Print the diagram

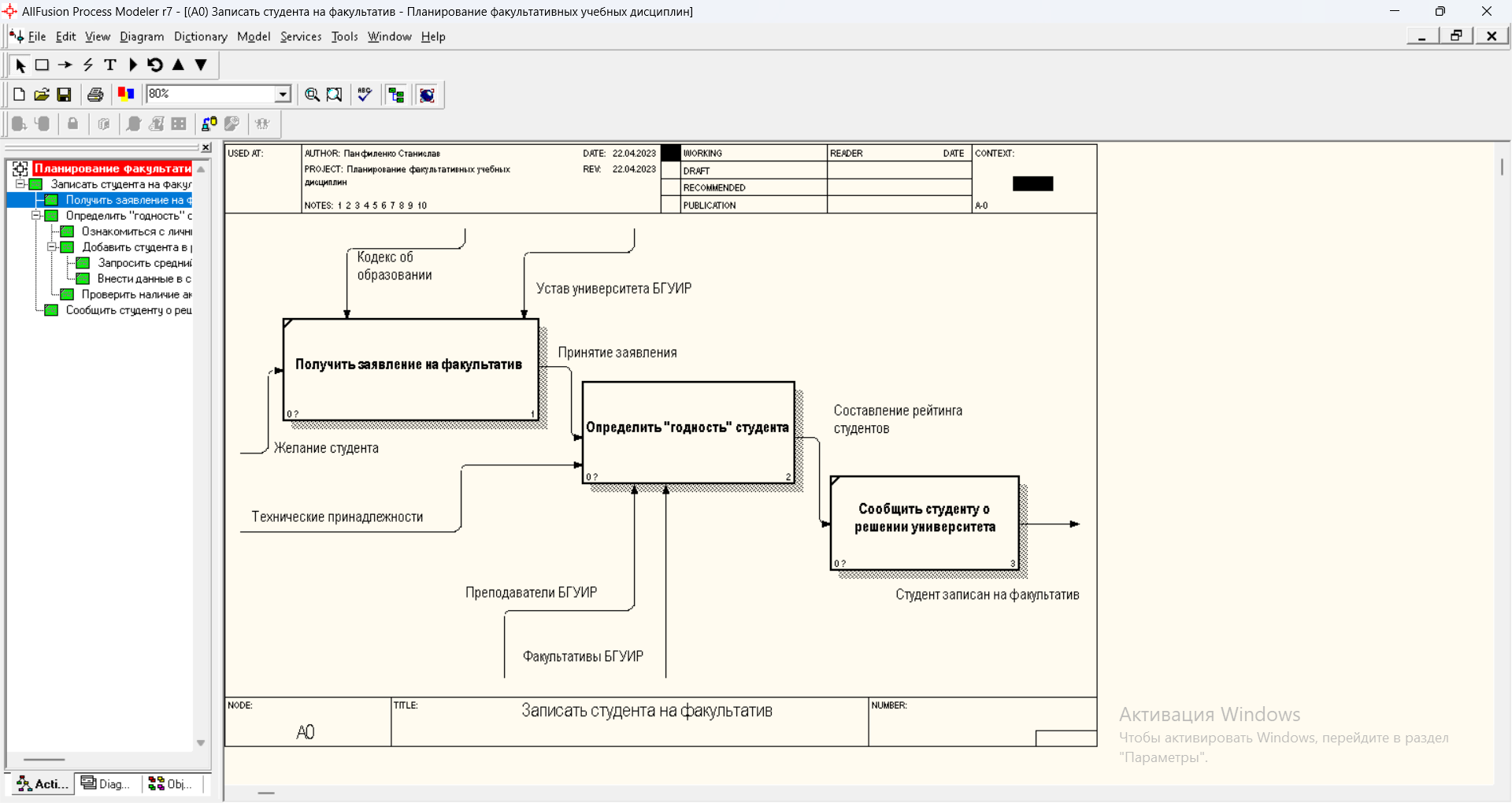pyautogui.click(x=95, y=94)
